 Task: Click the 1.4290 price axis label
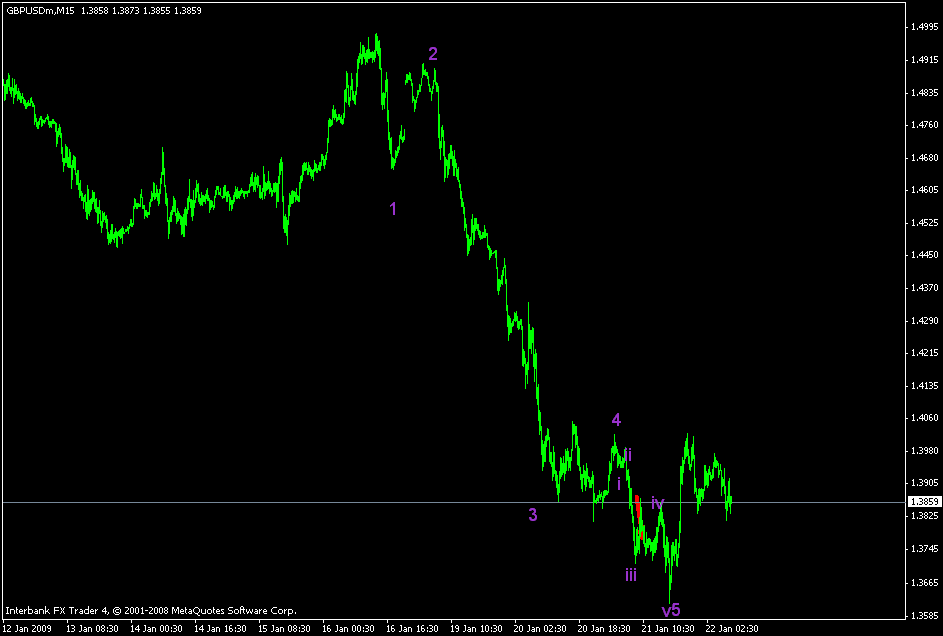point(924,320)
